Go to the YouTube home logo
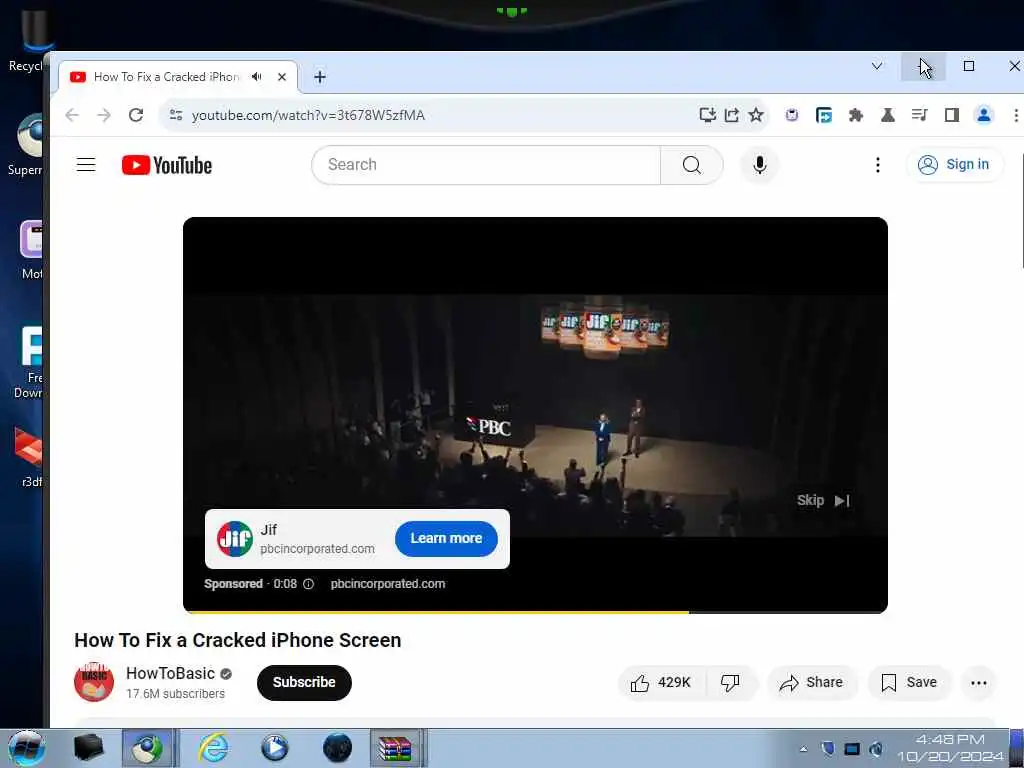The image size is (1024, 768). point(167,165)
